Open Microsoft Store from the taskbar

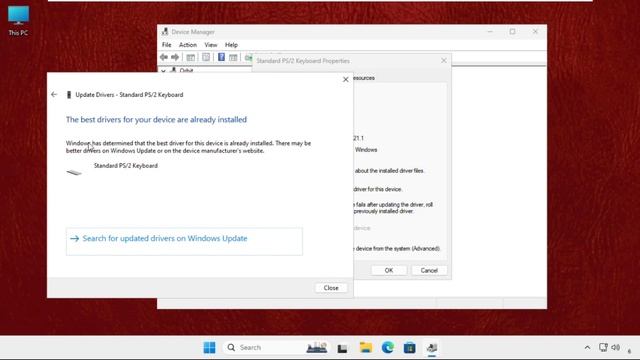coord(409,347)
